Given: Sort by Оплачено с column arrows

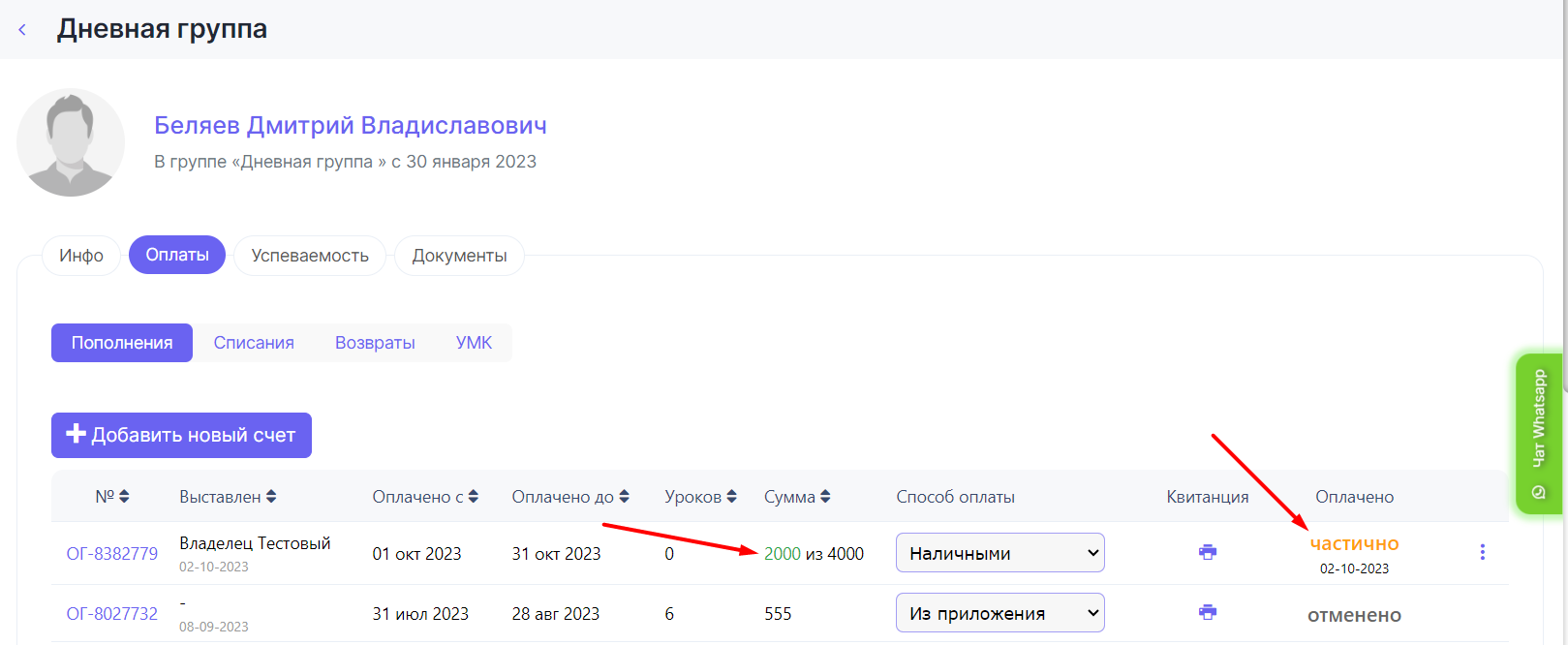Looking at the screenshot, I should (x=474, y=497).
